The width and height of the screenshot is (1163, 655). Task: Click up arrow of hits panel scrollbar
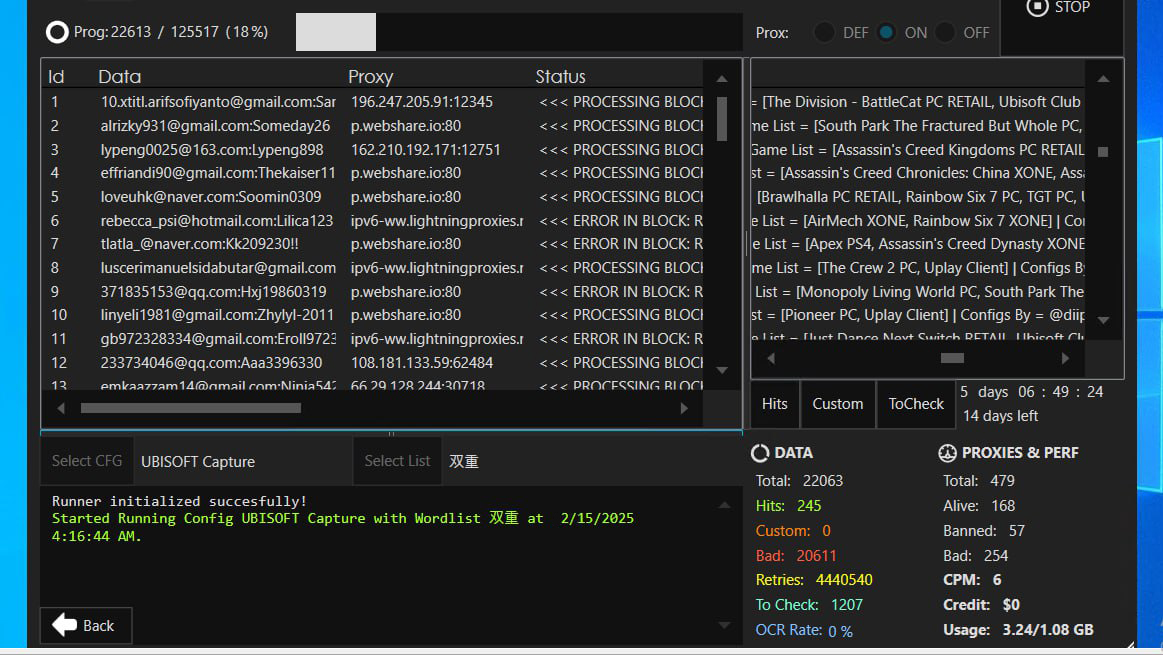coord(1103,79)
